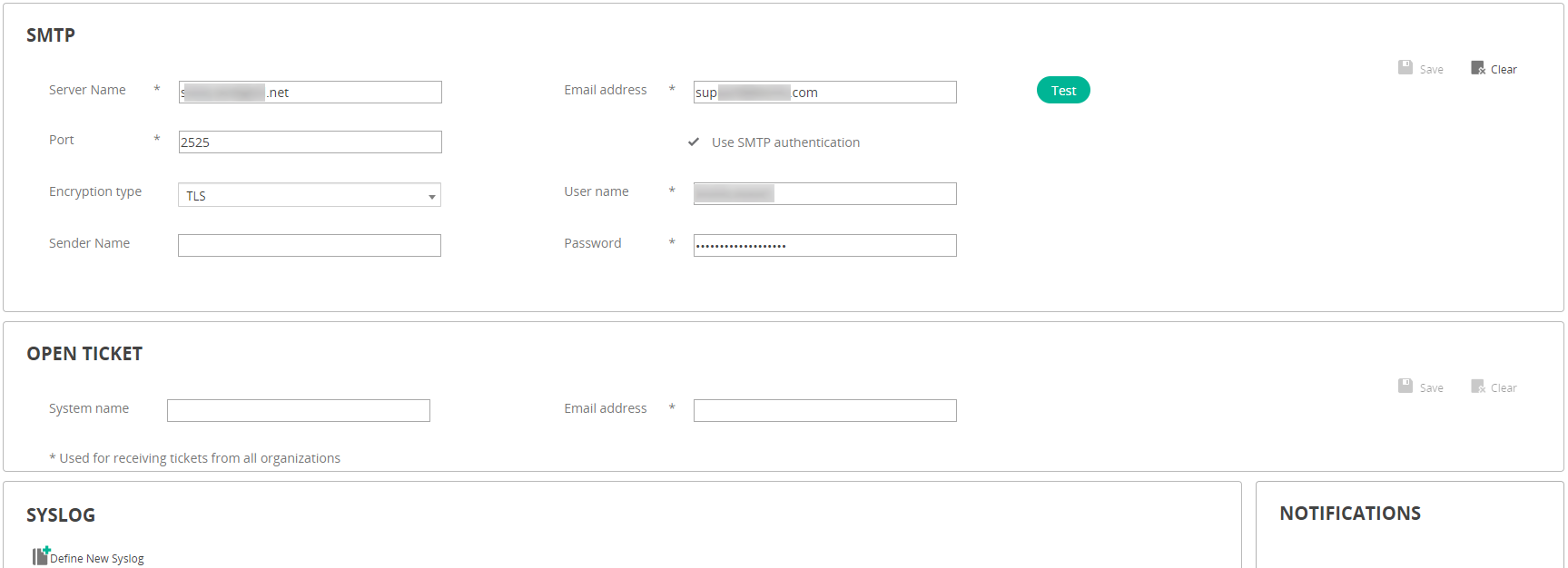Image resolution: width=1568 pixels, height=568 pixels.
Task: Focus the Open Ticket System name field
Action: pos(299,410)
